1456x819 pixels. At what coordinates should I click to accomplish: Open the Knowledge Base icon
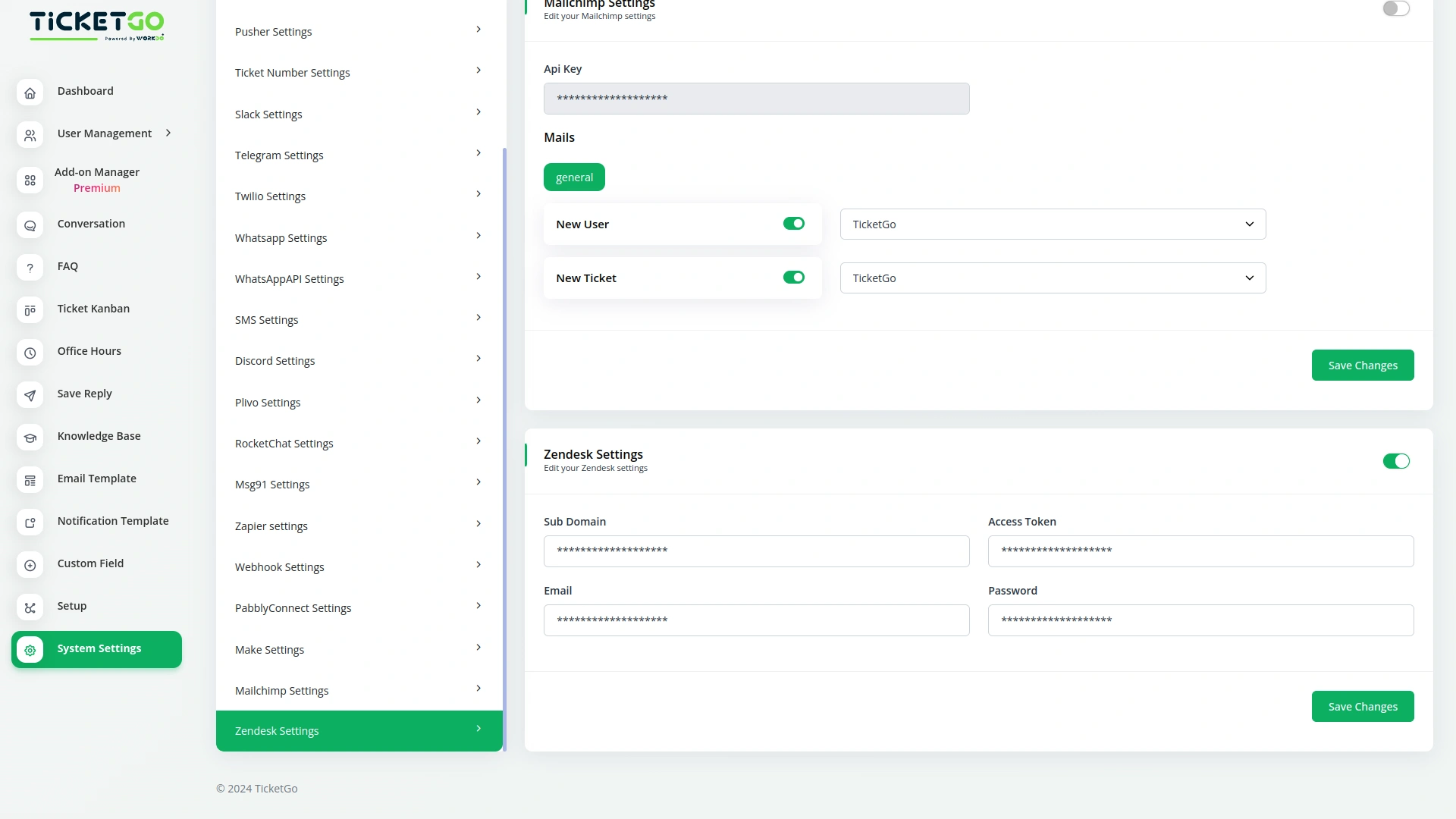(30, 438)
